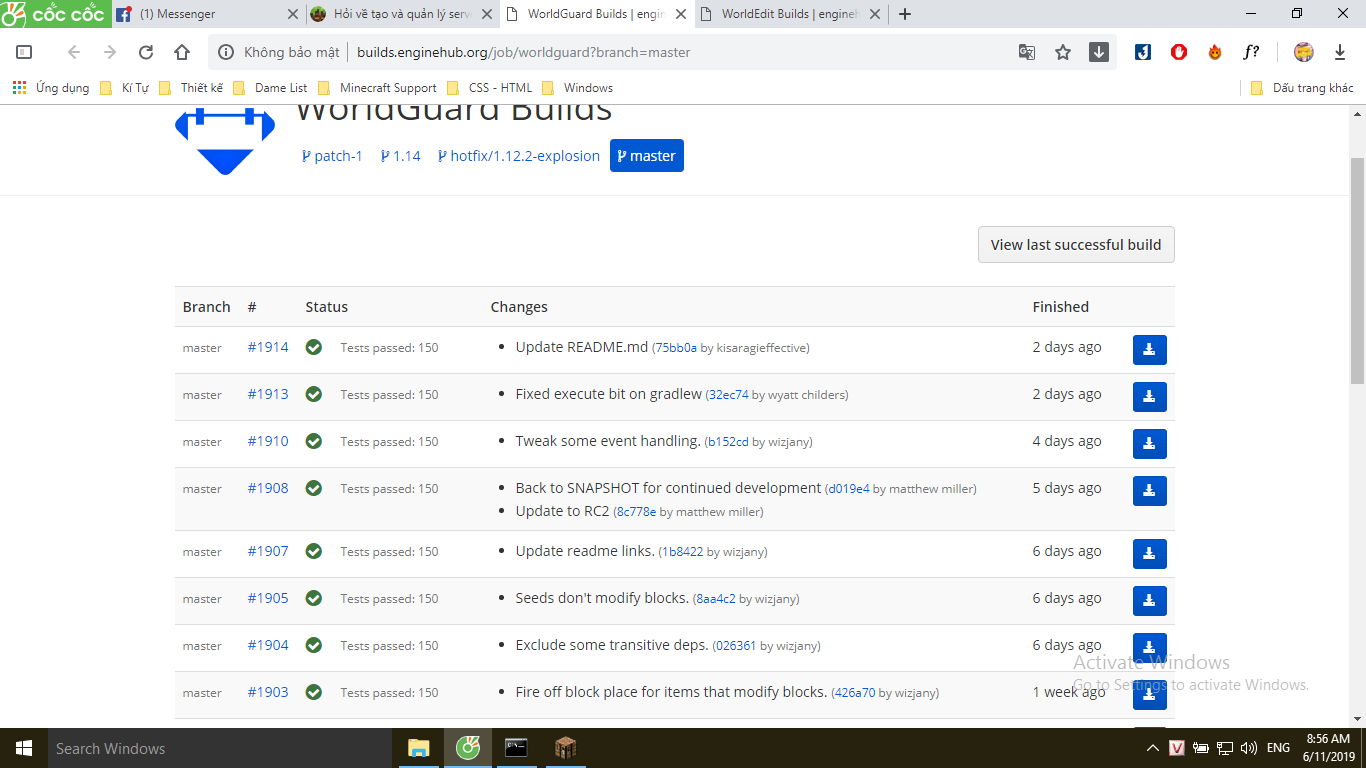This screenshot has width=1366, height=768.
Task: Download build #1904
Action: pyautogui.click(x=1149, y=648)
